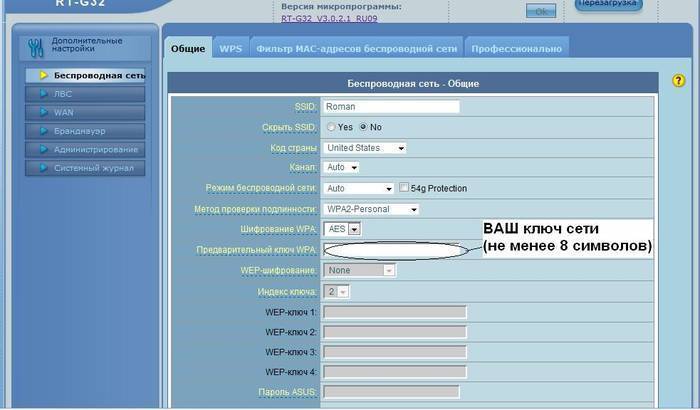
Task: Select Yes for Скрыть SSID
Action: coord(331,128)
